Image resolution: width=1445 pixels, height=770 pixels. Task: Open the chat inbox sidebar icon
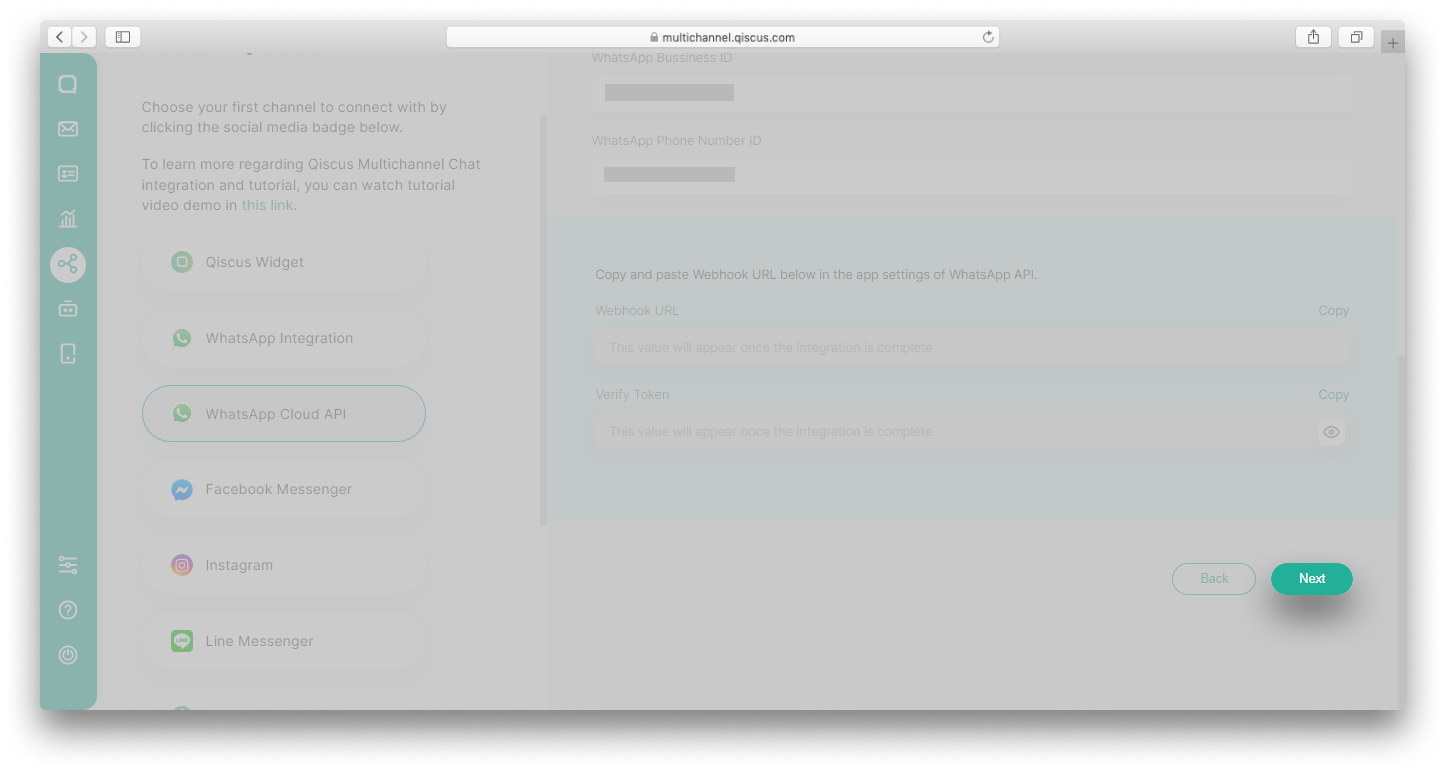[68, 84]
